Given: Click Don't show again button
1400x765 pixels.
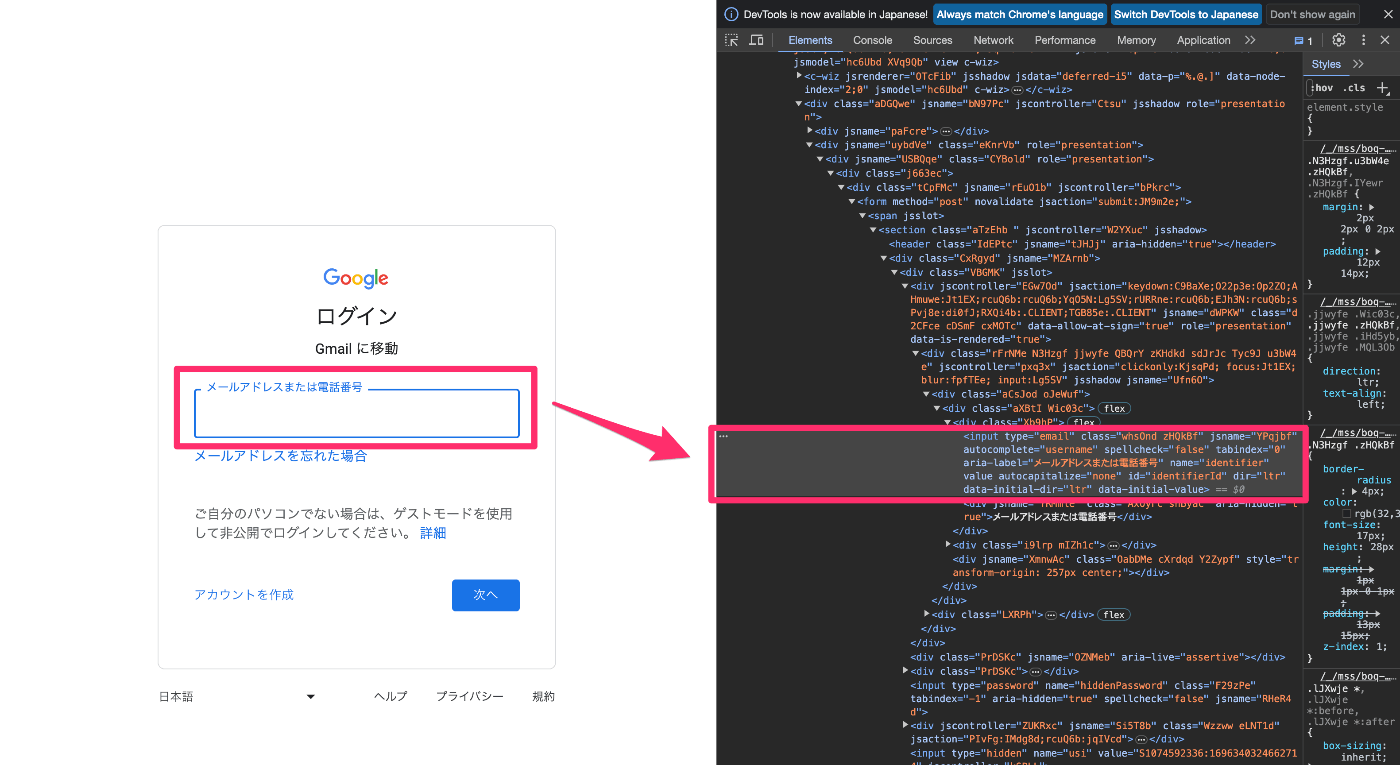Looking at the screenshot, I should 1312,14.
